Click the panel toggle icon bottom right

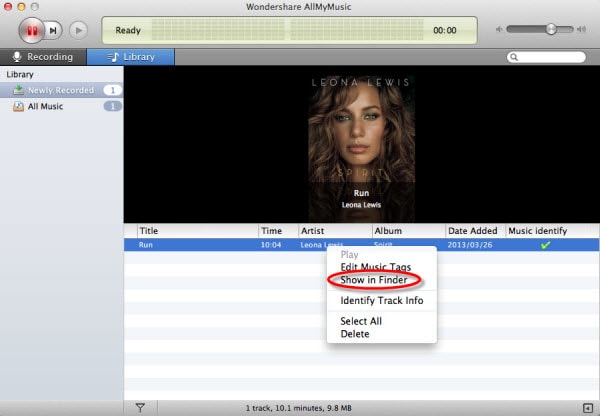(x=588, y=408)
